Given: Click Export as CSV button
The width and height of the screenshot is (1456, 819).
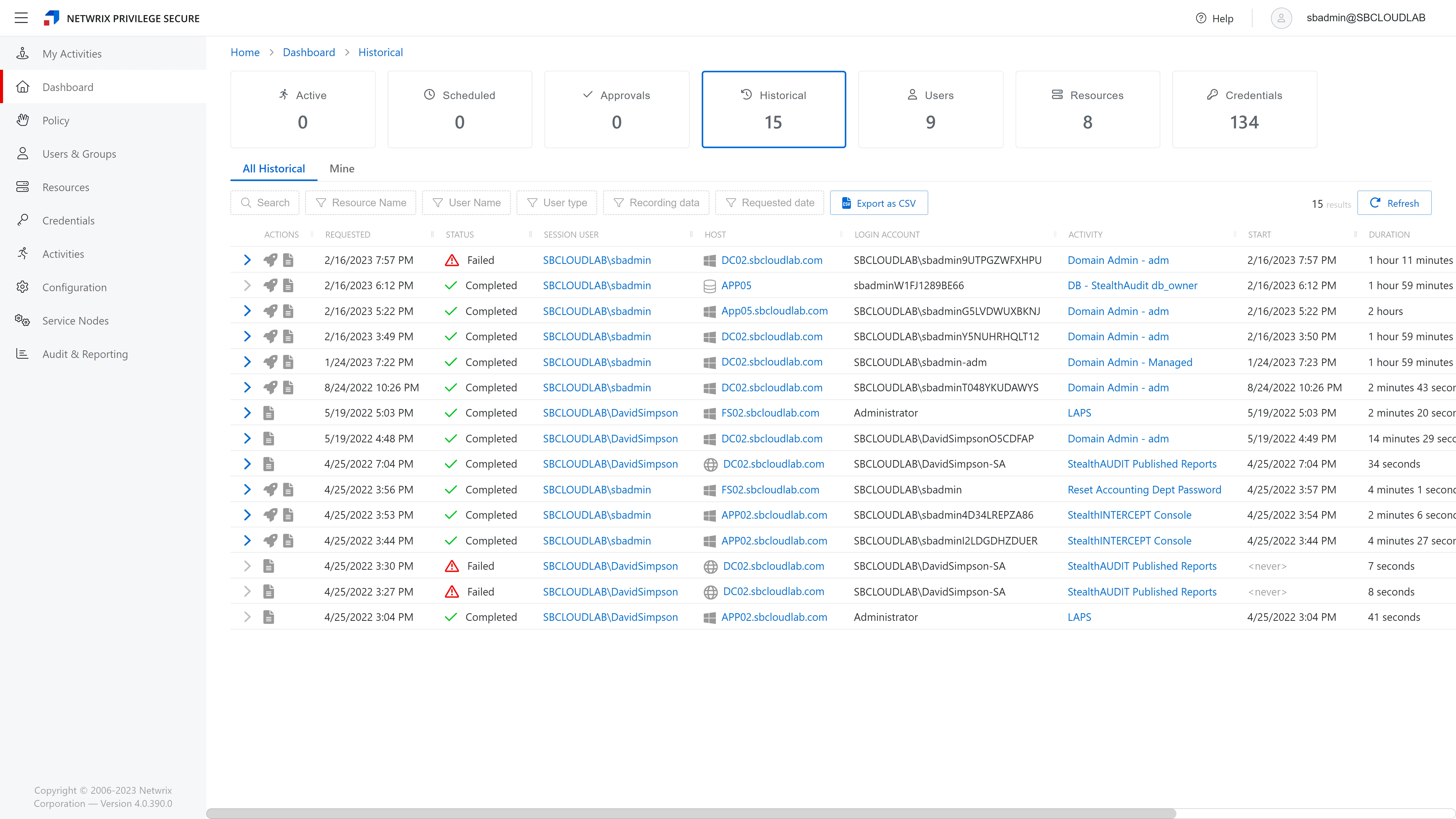Looking at the screenshot, I should [x=879, y=203].
